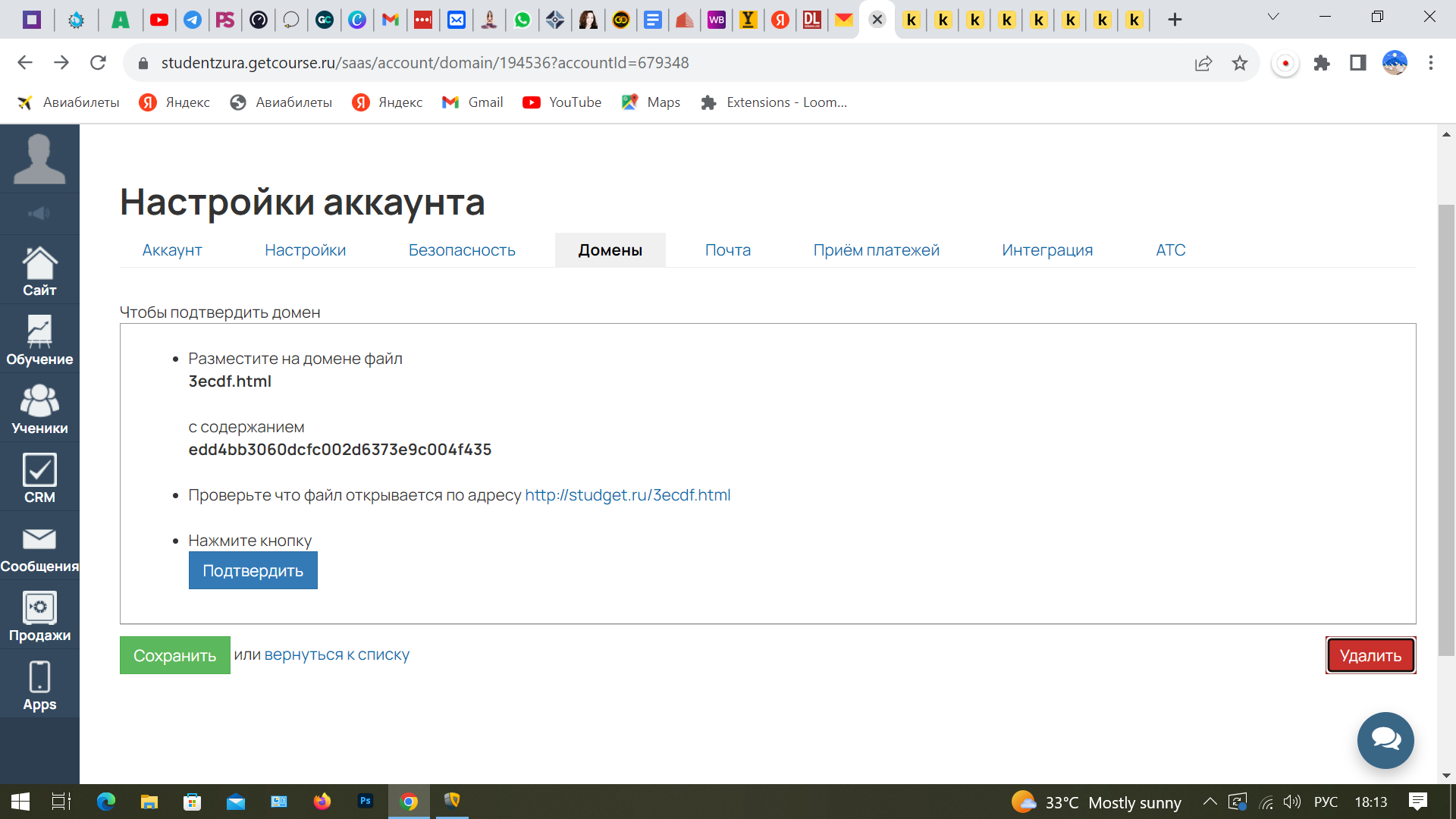
Task: Open the tab search chevron dropdown
Action: coord(1273,17)
